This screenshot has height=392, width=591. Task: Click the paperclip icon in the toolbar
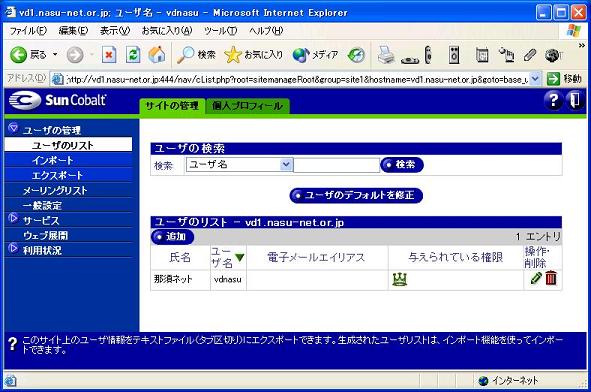[530, 55]
